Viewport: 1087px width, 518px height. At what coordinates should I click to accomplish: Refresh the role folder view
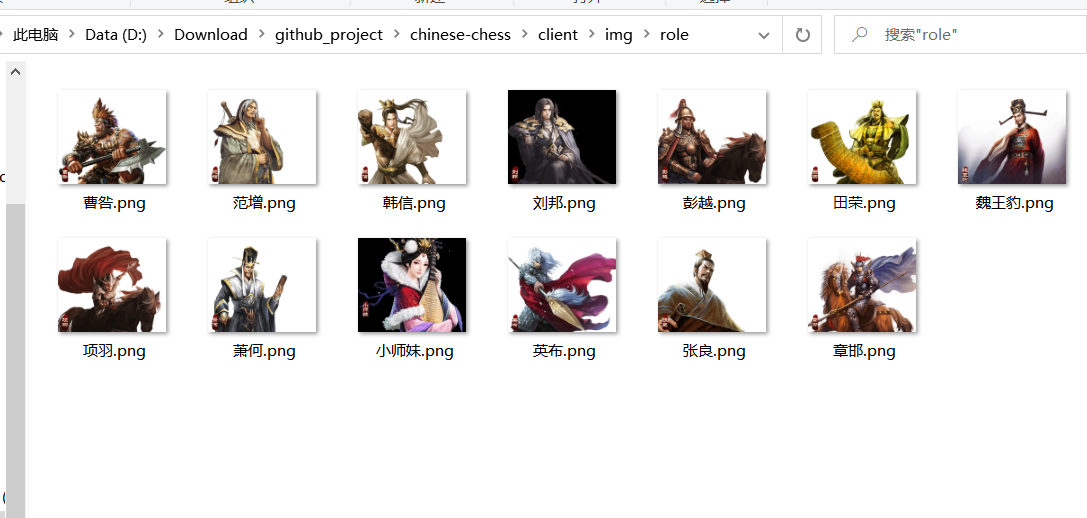click(x=802, y=35)
